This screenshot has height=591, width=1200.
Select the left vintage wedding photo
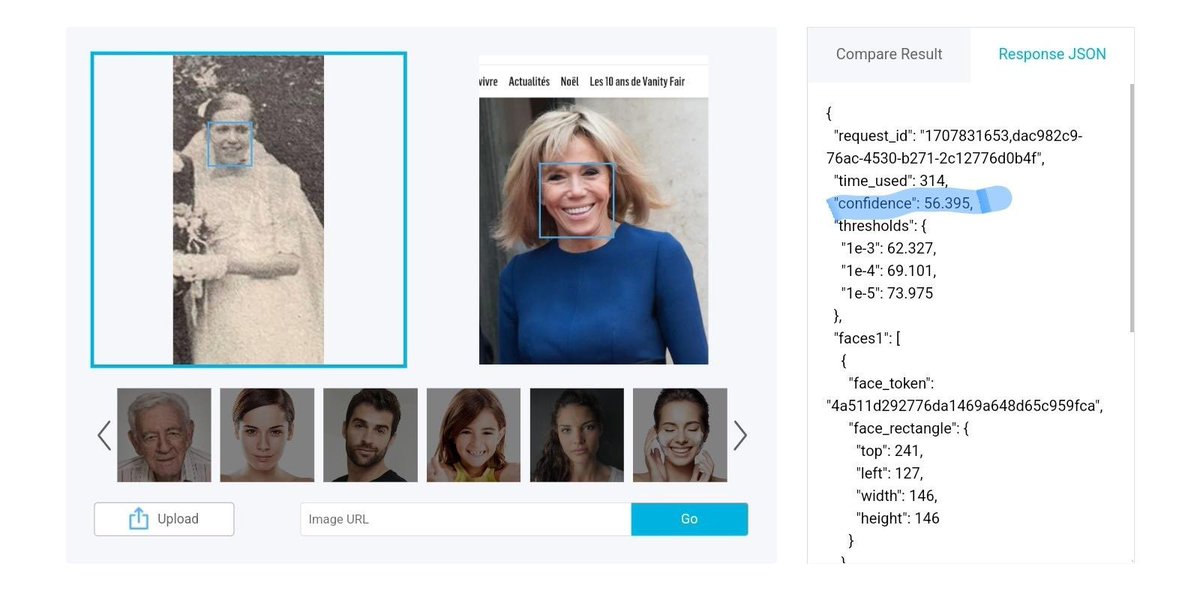(248, 210)
